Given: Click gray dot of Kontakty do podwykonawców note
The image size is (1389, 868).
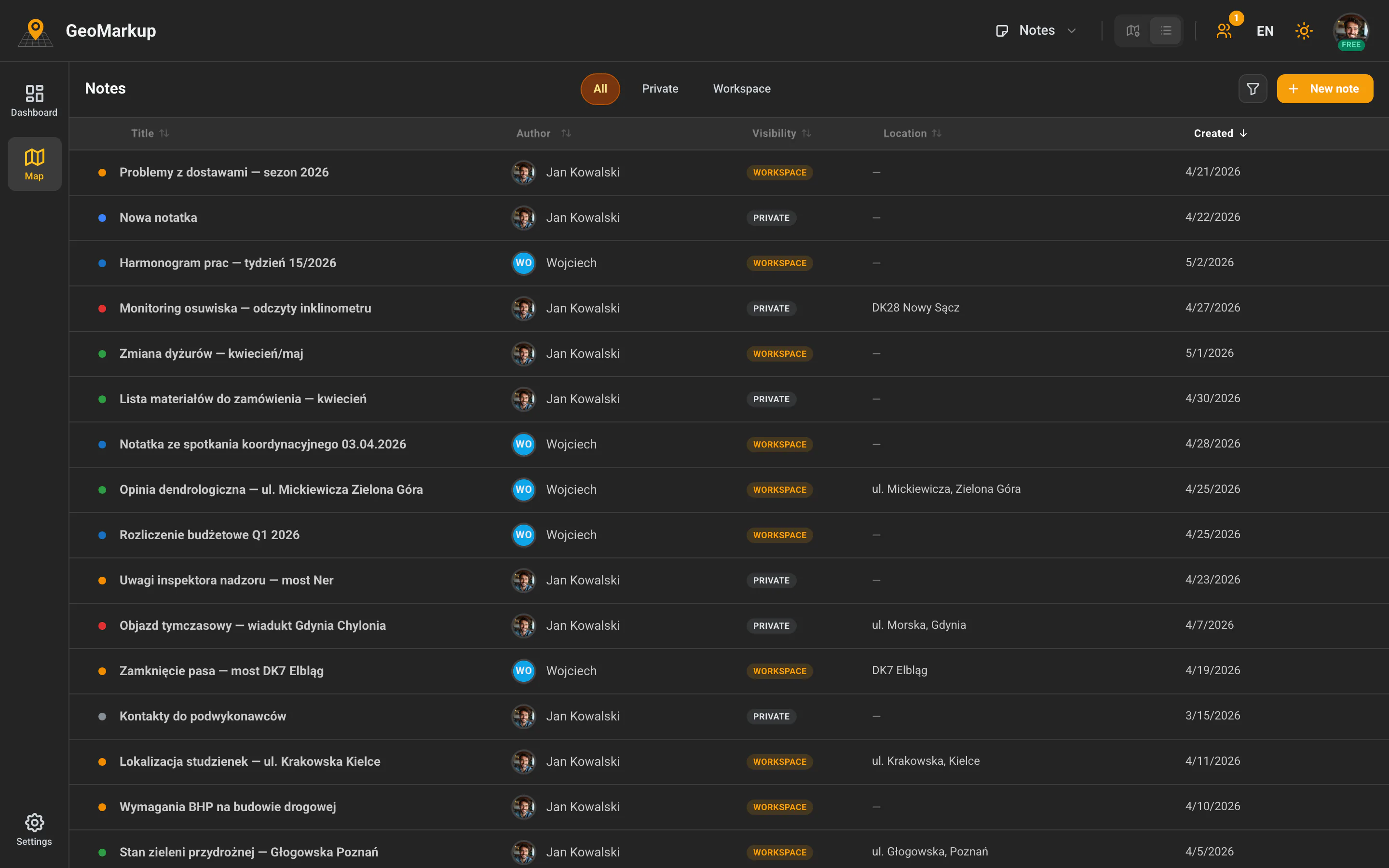Looking at the screenshot, I should pos(102,717).
